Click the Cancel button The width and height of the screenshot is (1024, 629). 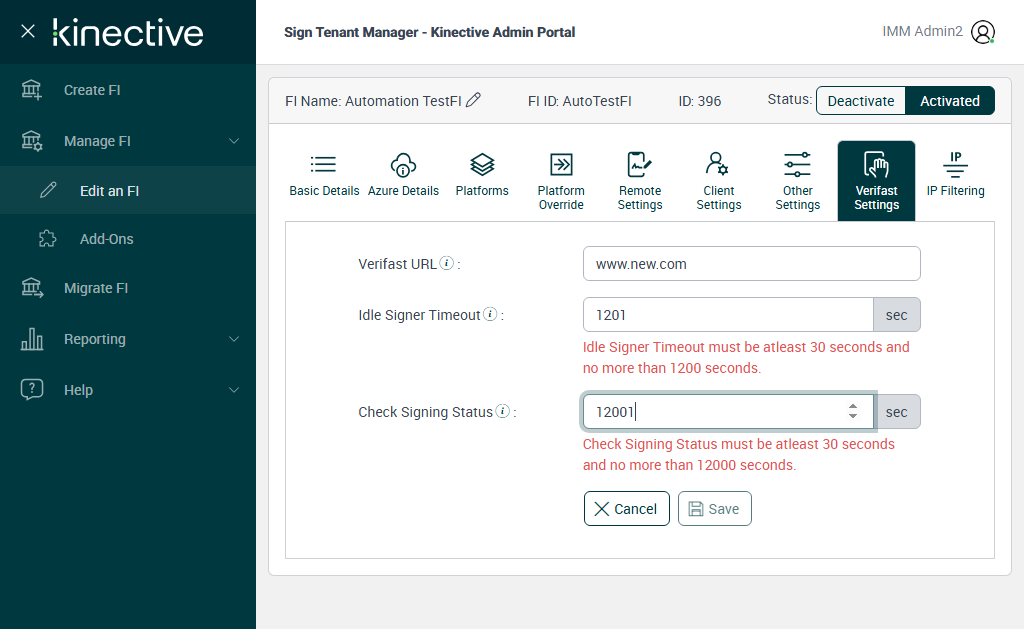pos(626,509)
